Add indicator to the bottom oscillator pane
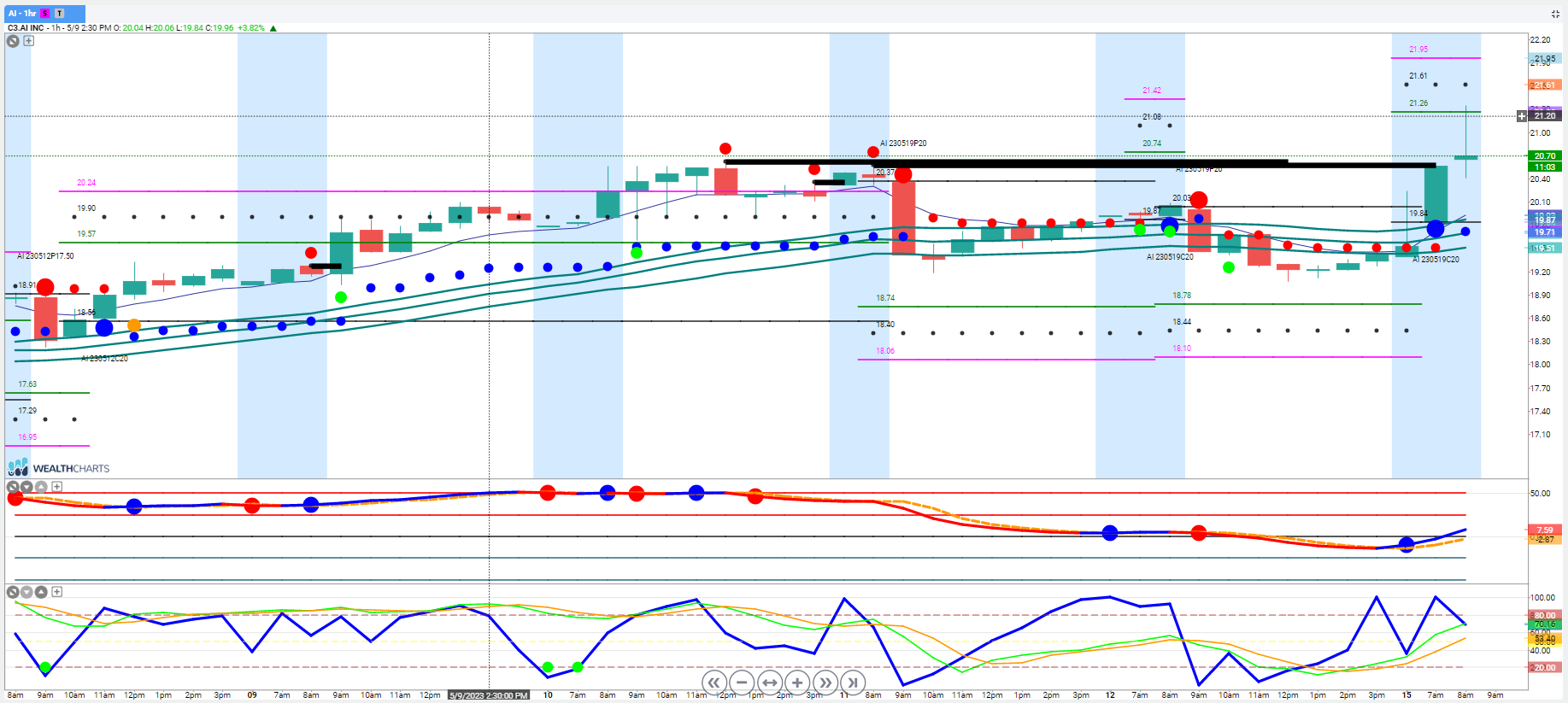This screenshot has height=703, width=1568. click(x=56, y=592)
